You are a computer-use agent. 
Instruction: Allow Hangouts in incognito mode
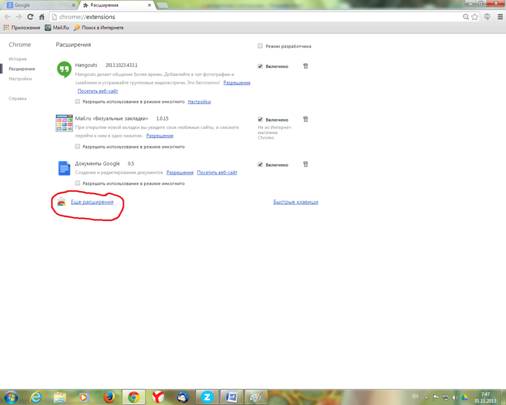(77, 101)
